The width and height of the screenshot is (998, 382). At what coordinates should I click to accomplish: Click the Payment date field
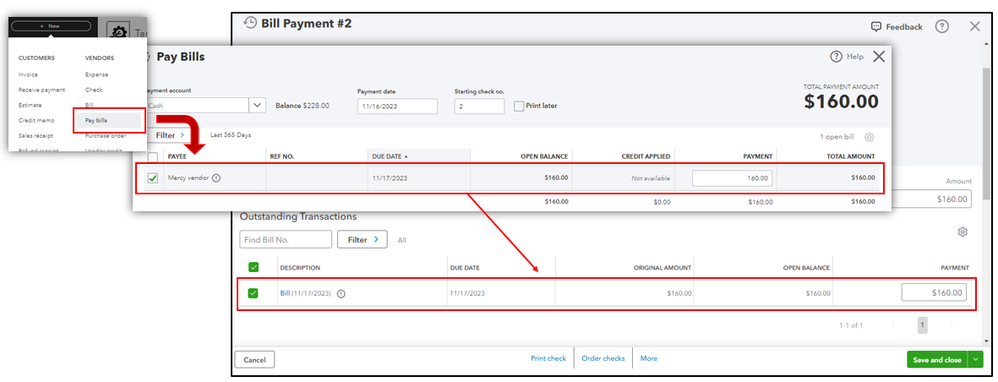click(x=397, y=106)
